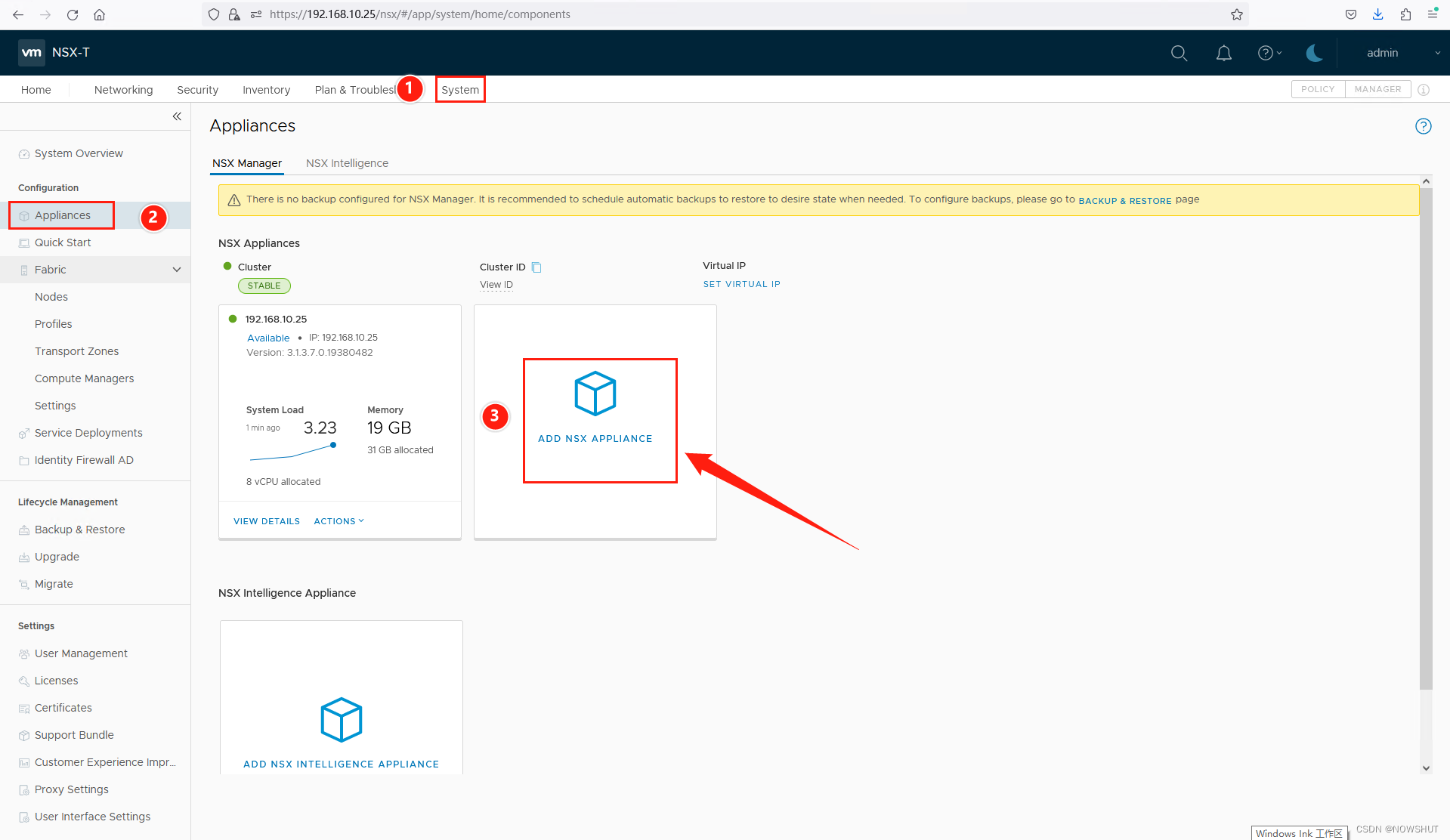Open Nodes under Fabric

pos(51,297)
